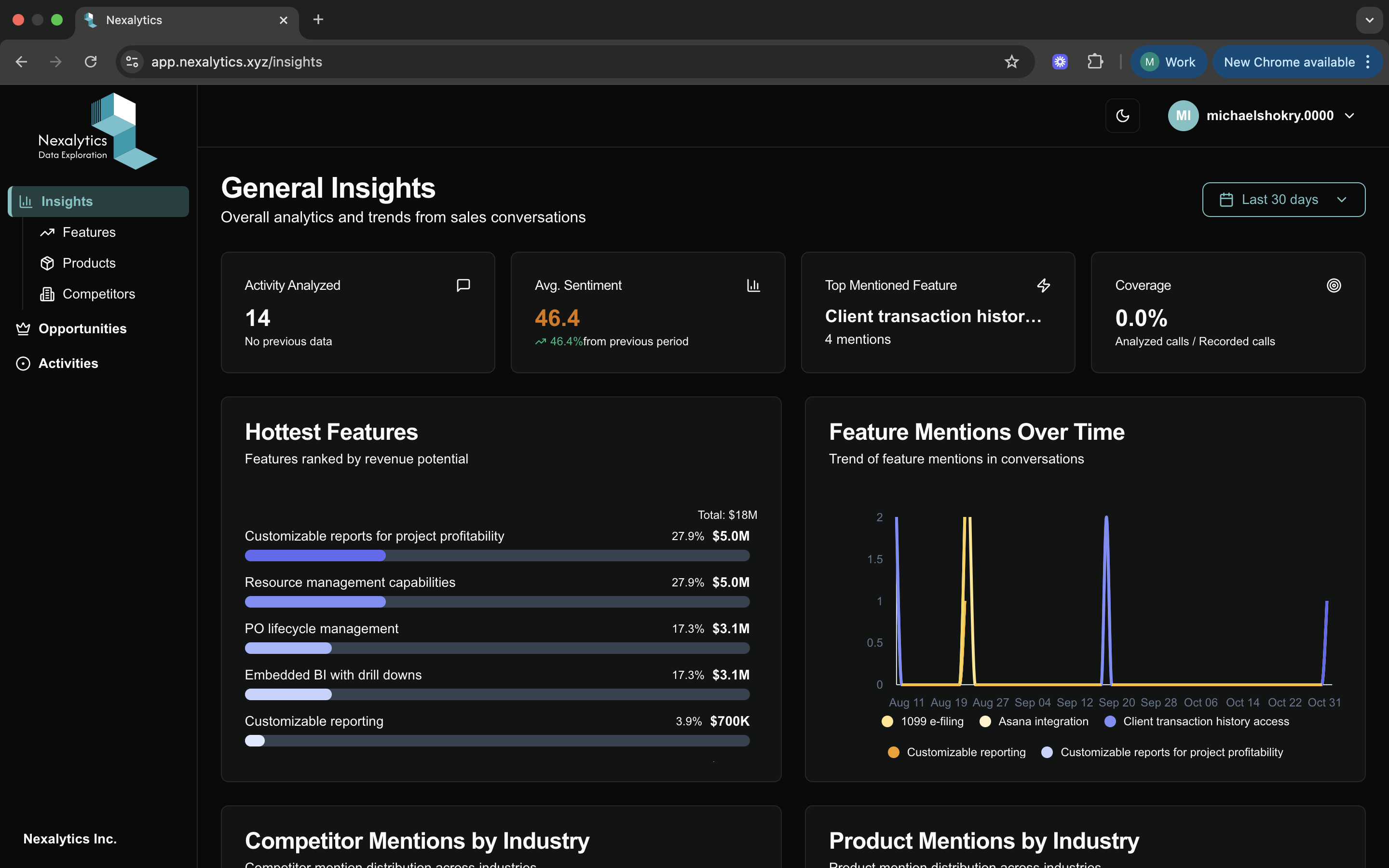Viewport: 1389px width, 868px height.
Task: Click the MI user avatar
Action: tap(1183, 116)
